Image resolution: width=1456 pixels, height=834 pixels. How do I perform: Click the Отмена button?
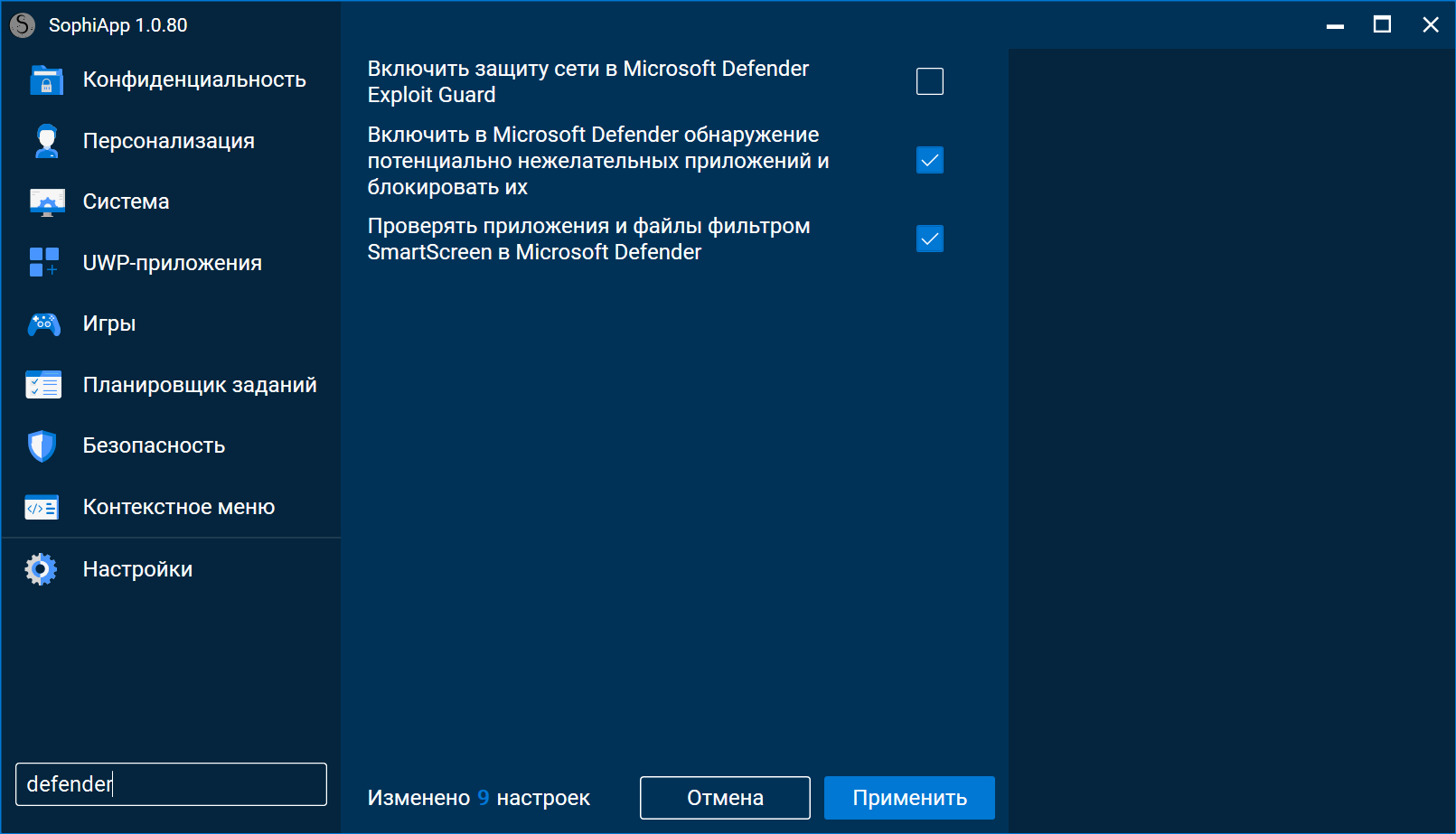pyautogui.click(x=725, y=798)
